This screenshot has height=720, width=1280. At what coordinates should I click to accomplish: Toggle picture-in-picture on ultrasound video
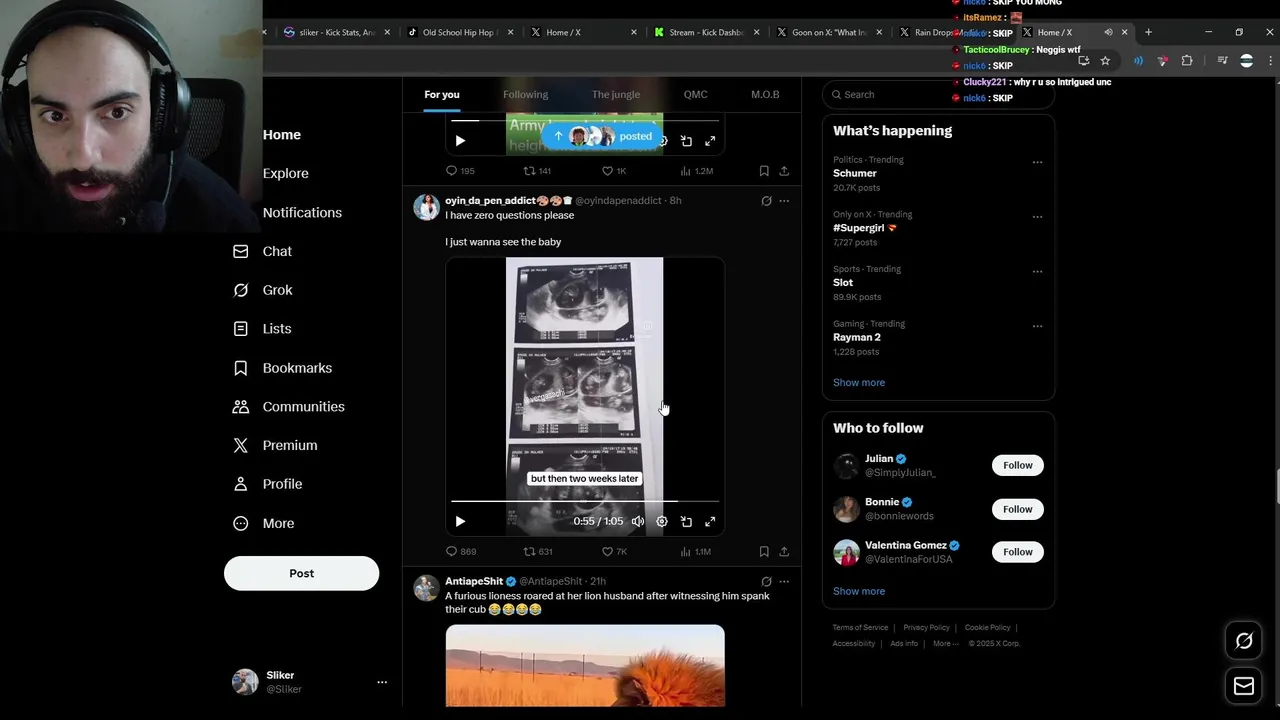click(686, 521)
